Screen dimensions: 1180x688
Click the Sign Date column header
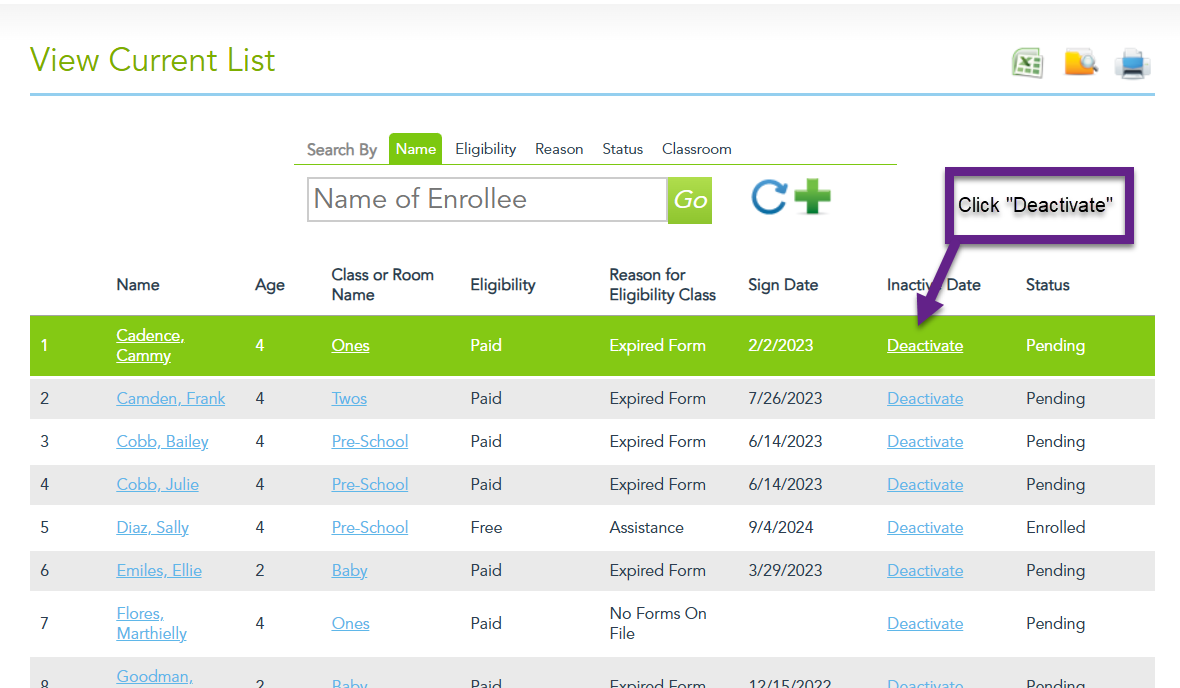(783, 285)
